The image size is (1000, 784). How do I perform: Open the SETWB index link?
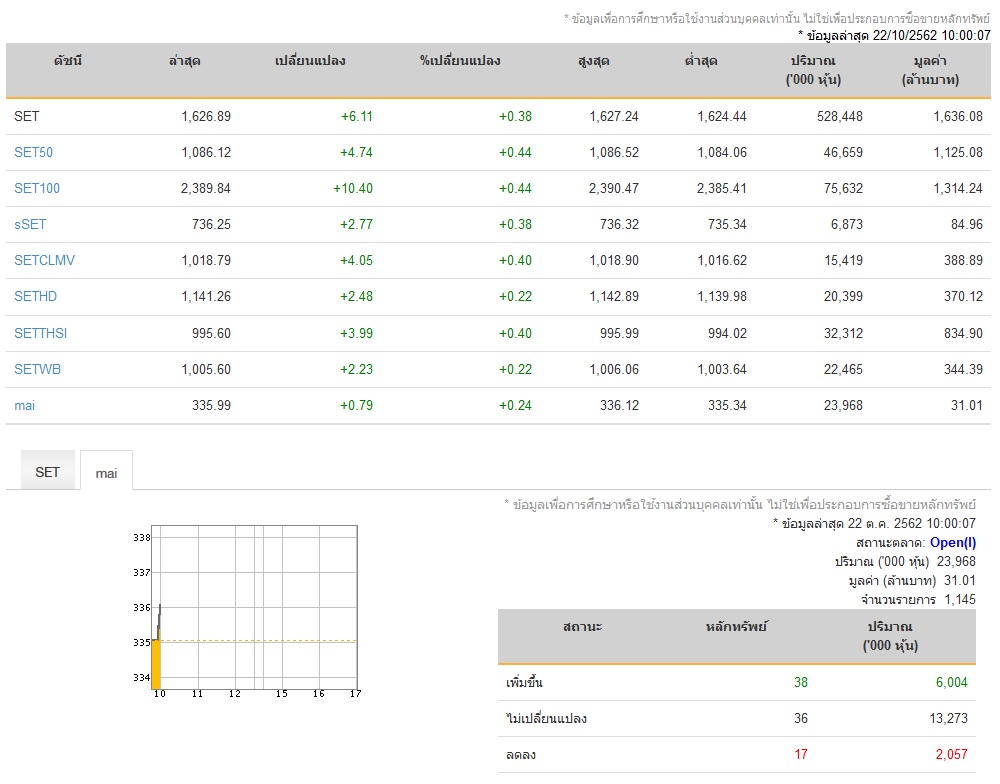pos(37,369)
